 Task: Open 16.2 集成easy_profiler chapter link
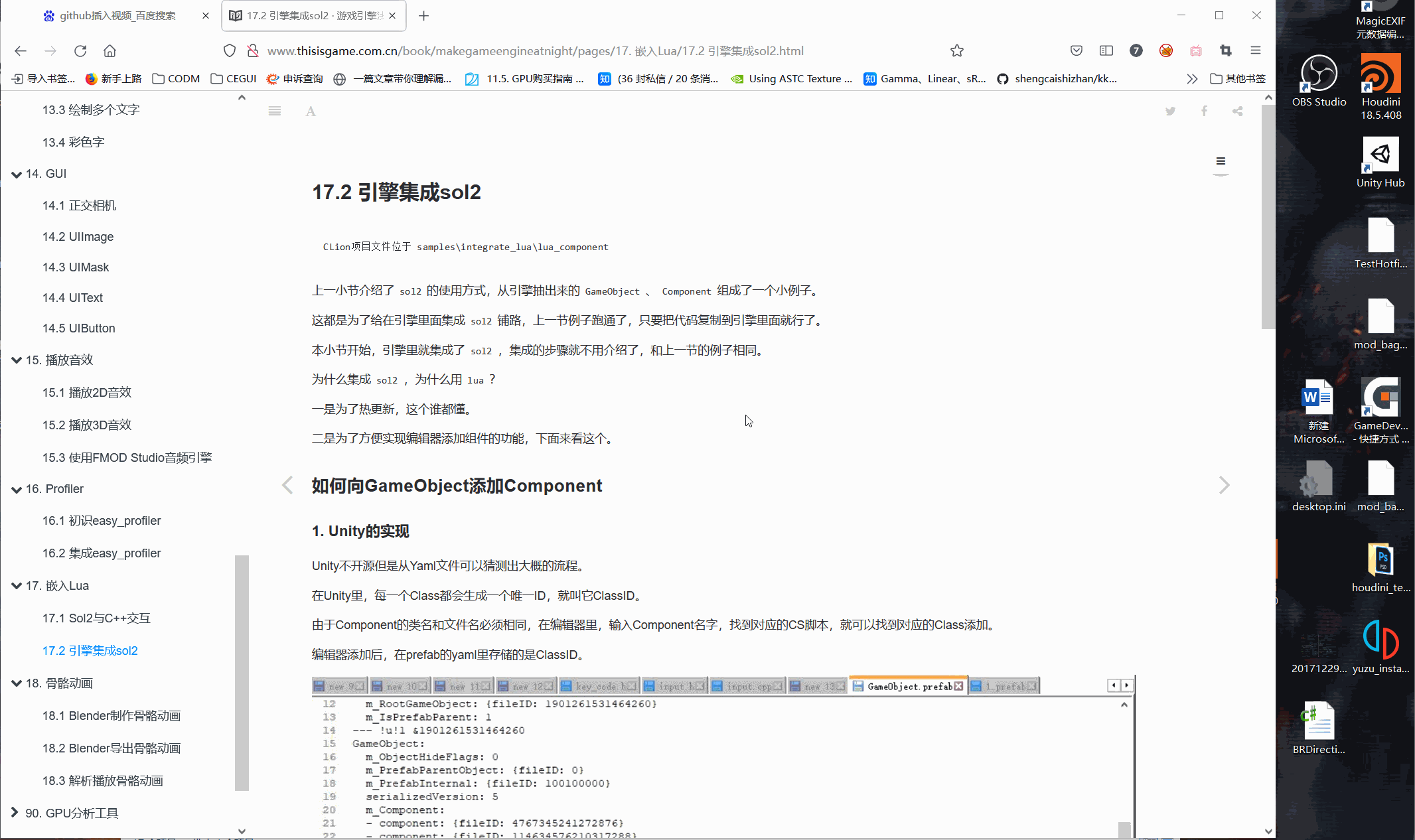[102, 553]
